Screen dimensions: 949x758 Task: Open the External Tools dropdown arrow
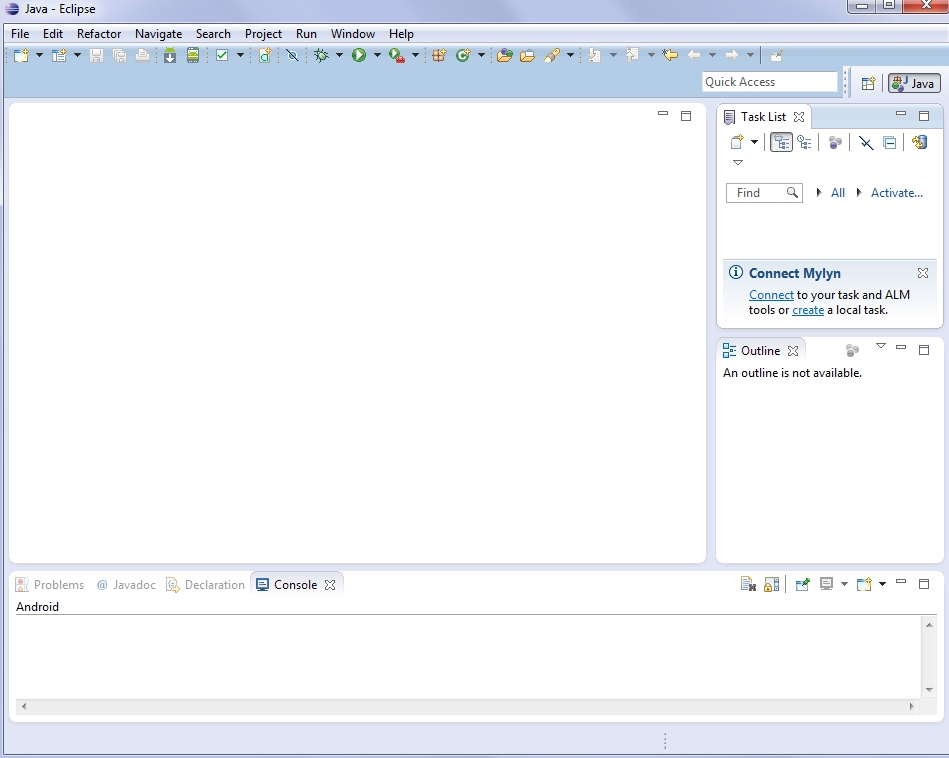(415, 55)
